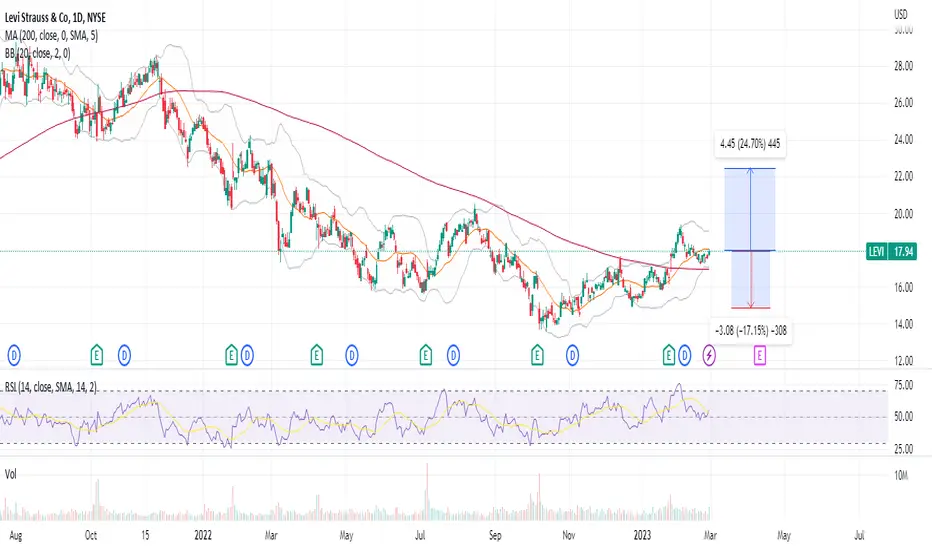Select the RSI (14, close, SMA, 14, 2) legend
Viewport: 932px width, 550px height.
(x=51, y=387)
